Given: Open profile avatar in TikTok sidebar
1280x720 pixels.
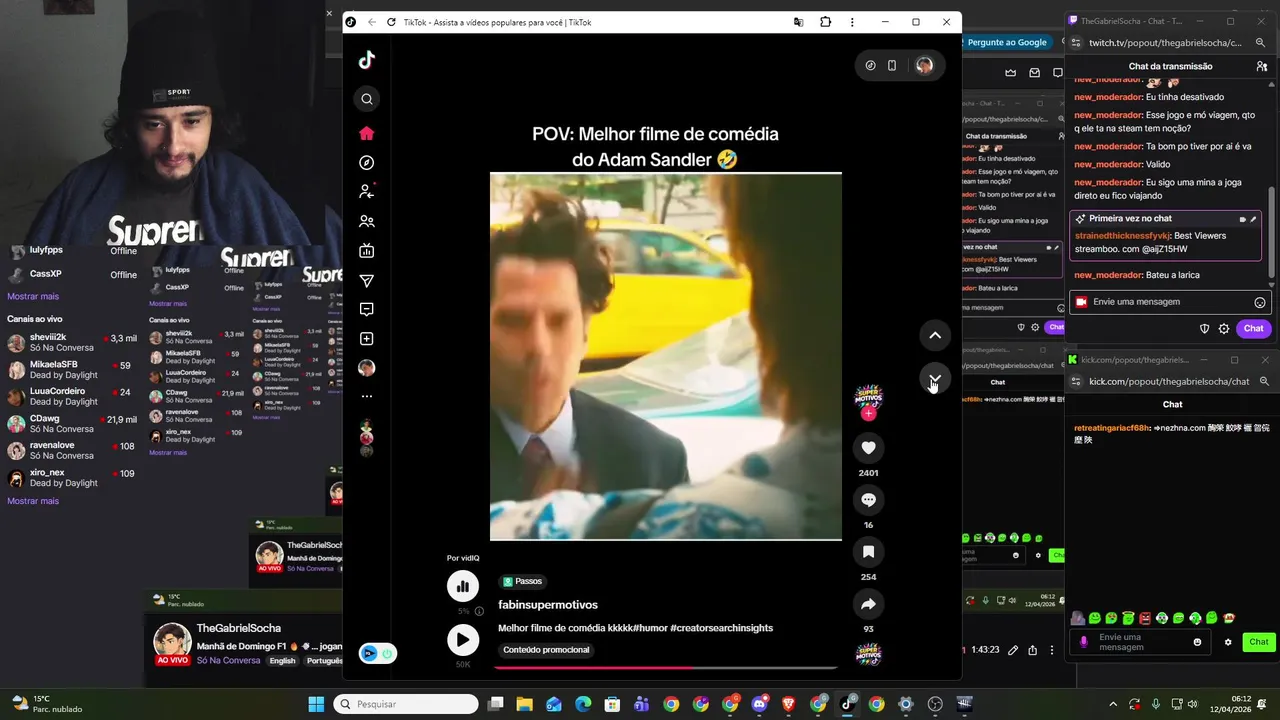Looking at the screenshot, I should (x=367, y=368).
